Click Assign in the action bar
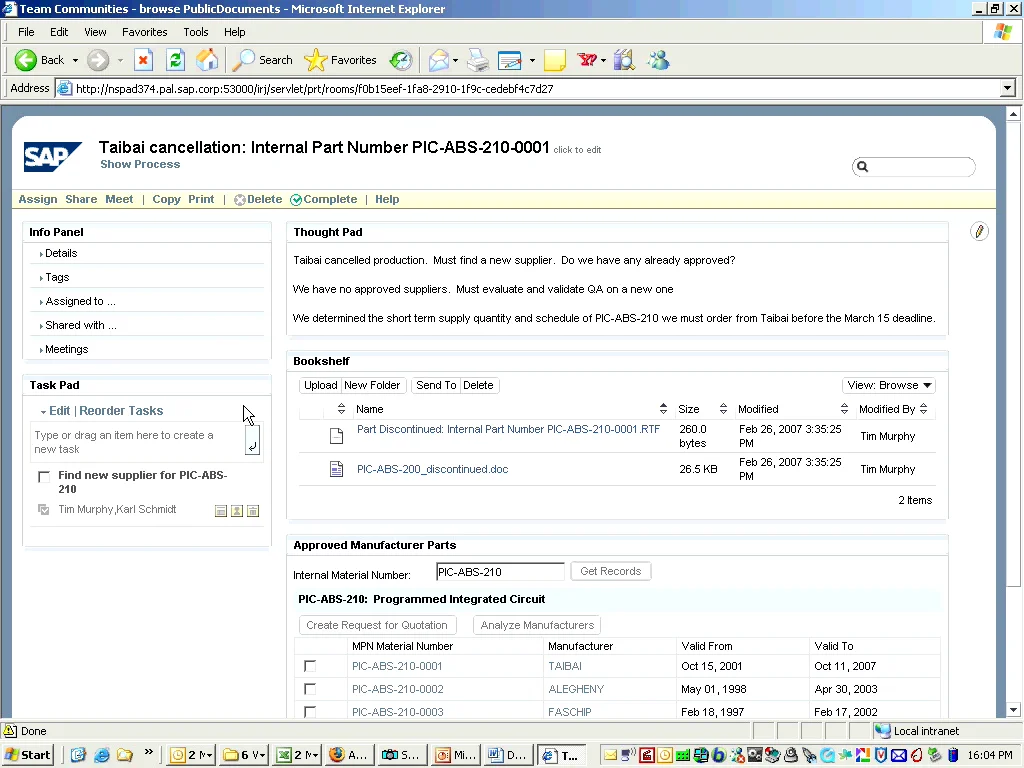 [37, 199]
